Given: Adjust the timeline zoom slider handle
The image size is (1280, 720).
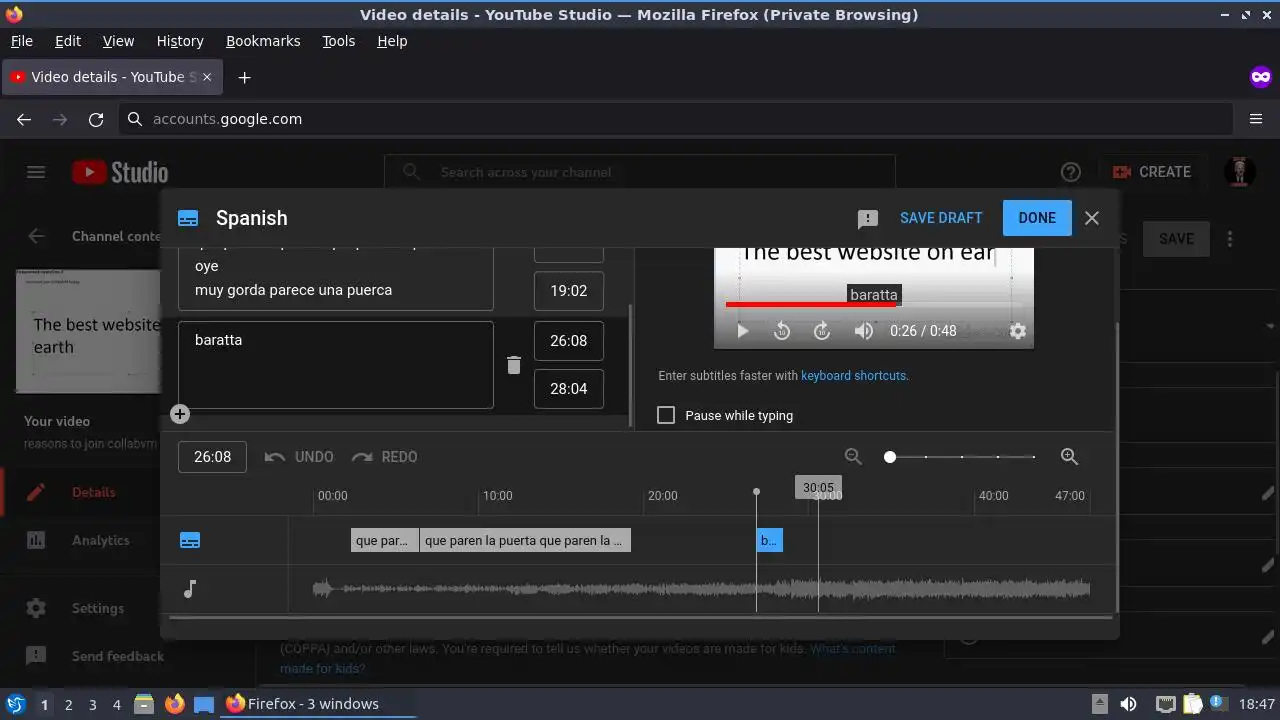Looking at the screenshot, I should [x=890, y=457].
